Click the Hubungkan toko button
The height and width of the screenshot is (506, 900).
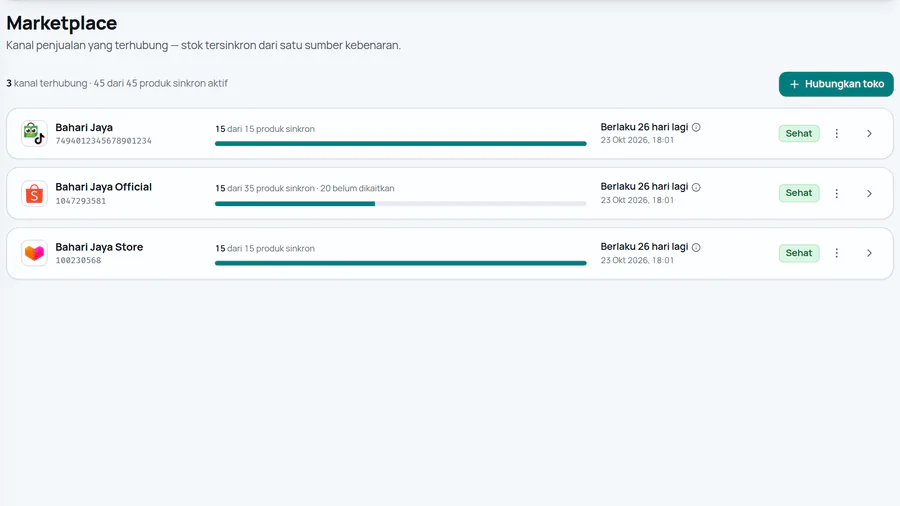point(836,84)
